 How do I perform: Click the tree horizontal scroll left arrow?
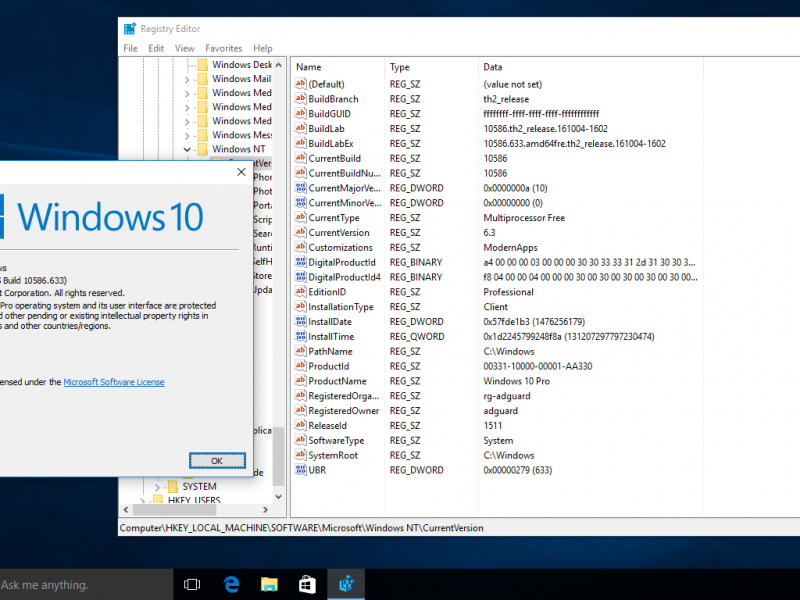tap(126, 510)
